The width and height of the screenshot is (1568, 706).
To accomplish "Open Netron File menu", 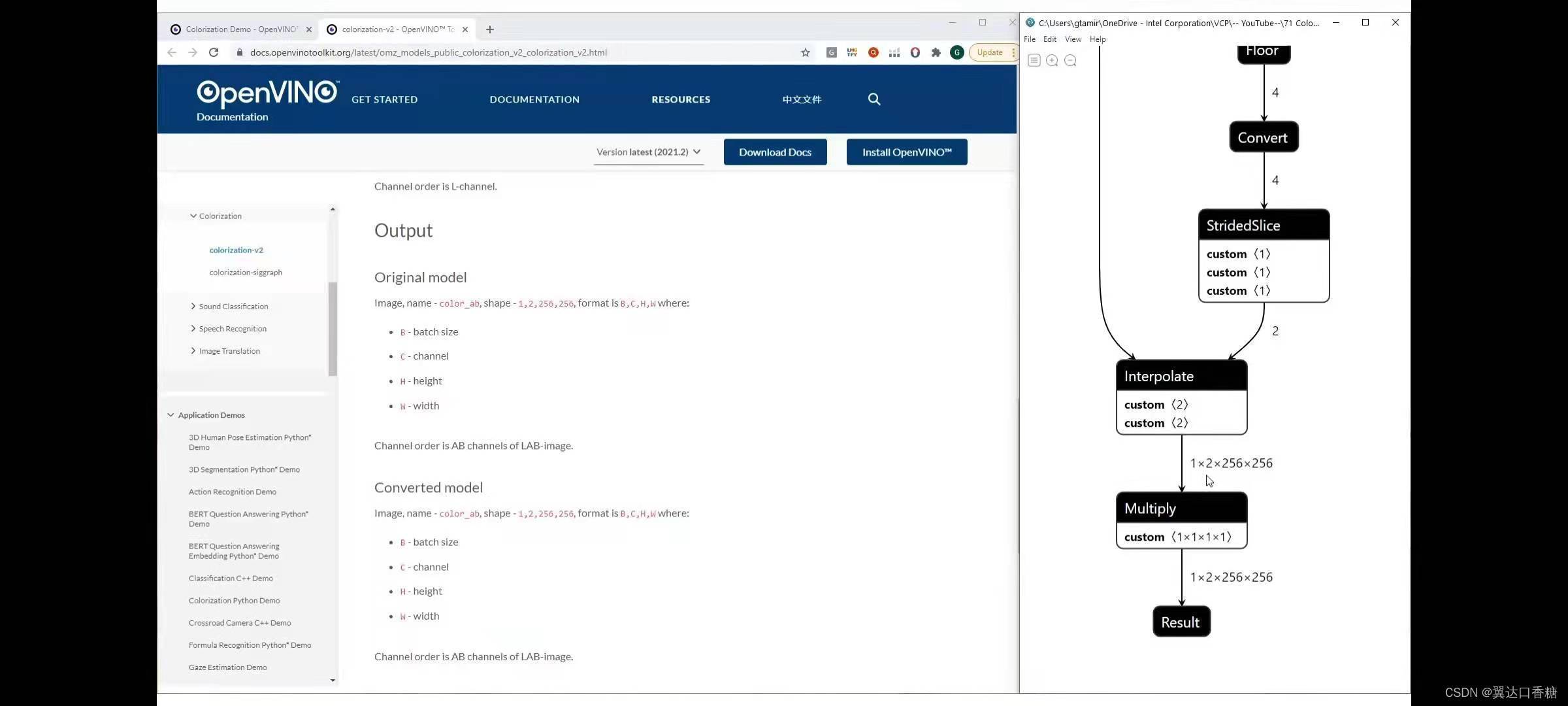I will pos(1030,39).
